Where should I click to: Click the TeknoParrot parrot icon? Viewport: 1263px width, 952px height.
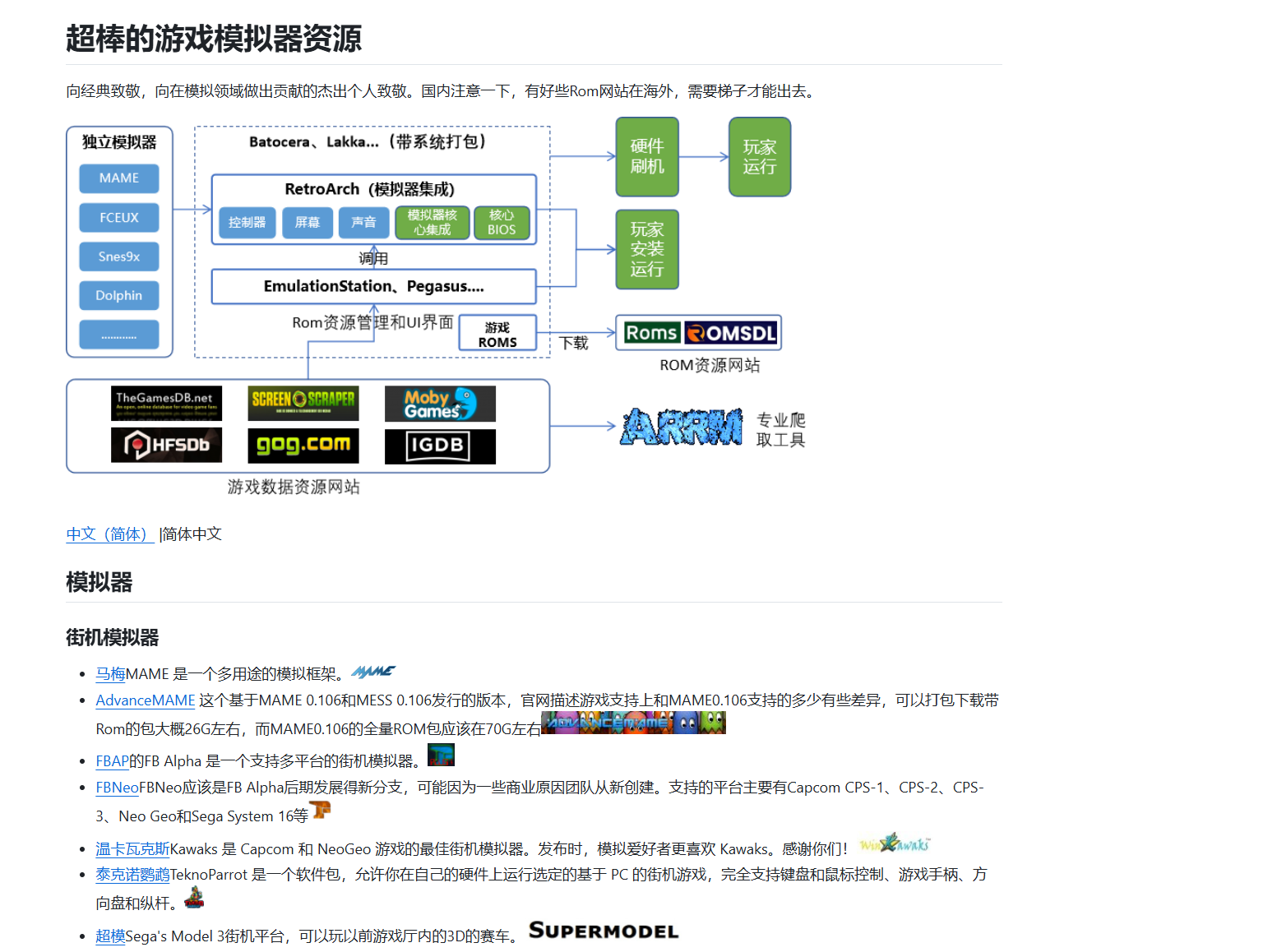point(194,897)
